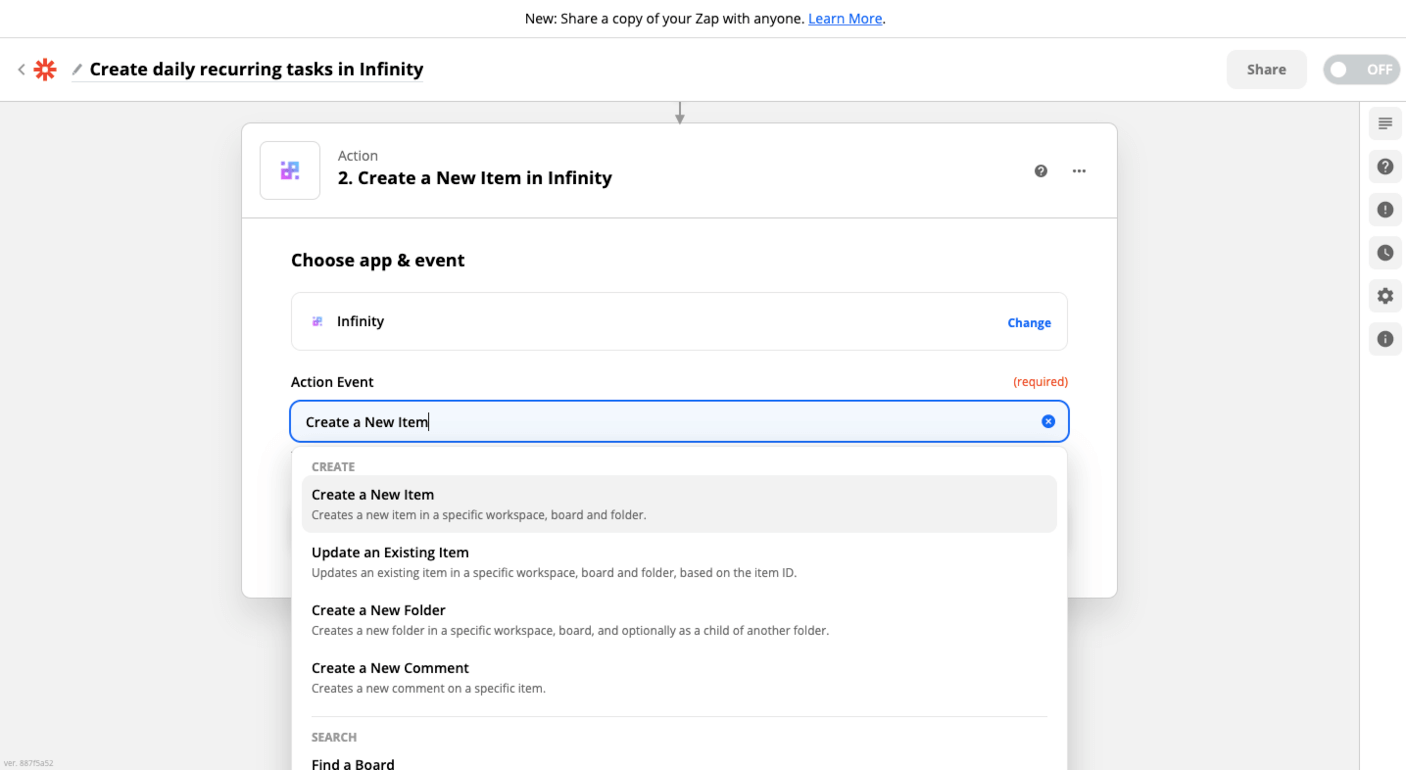Open step options three-dot menu
Image resolution: width=1406 pixels, height=770 pixels.
point(1079,171)
